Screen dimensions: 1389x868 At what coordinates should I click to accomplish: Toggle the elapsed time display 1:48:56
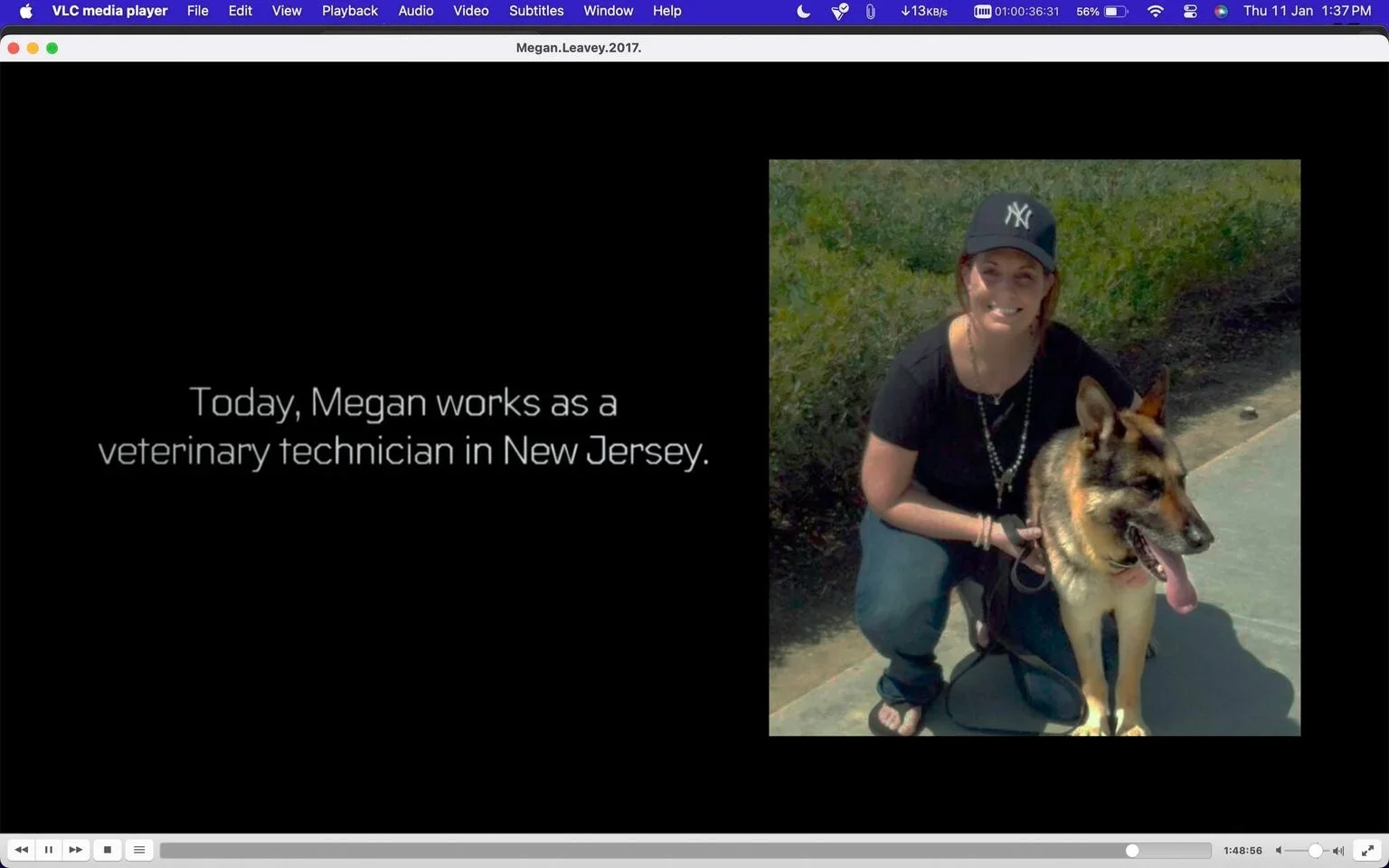[x=1243, y=851]
